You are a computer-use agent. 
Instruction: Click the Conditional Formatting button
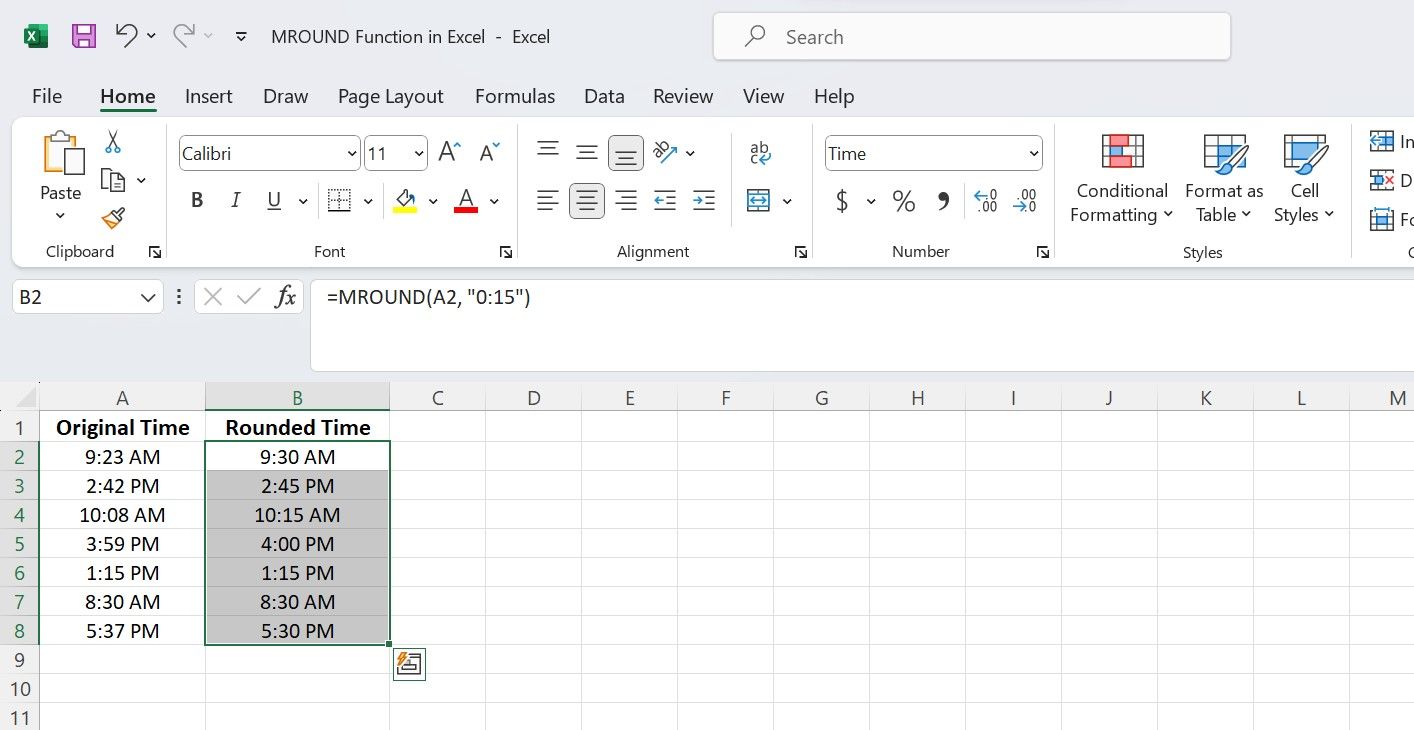click(1122, 180)
